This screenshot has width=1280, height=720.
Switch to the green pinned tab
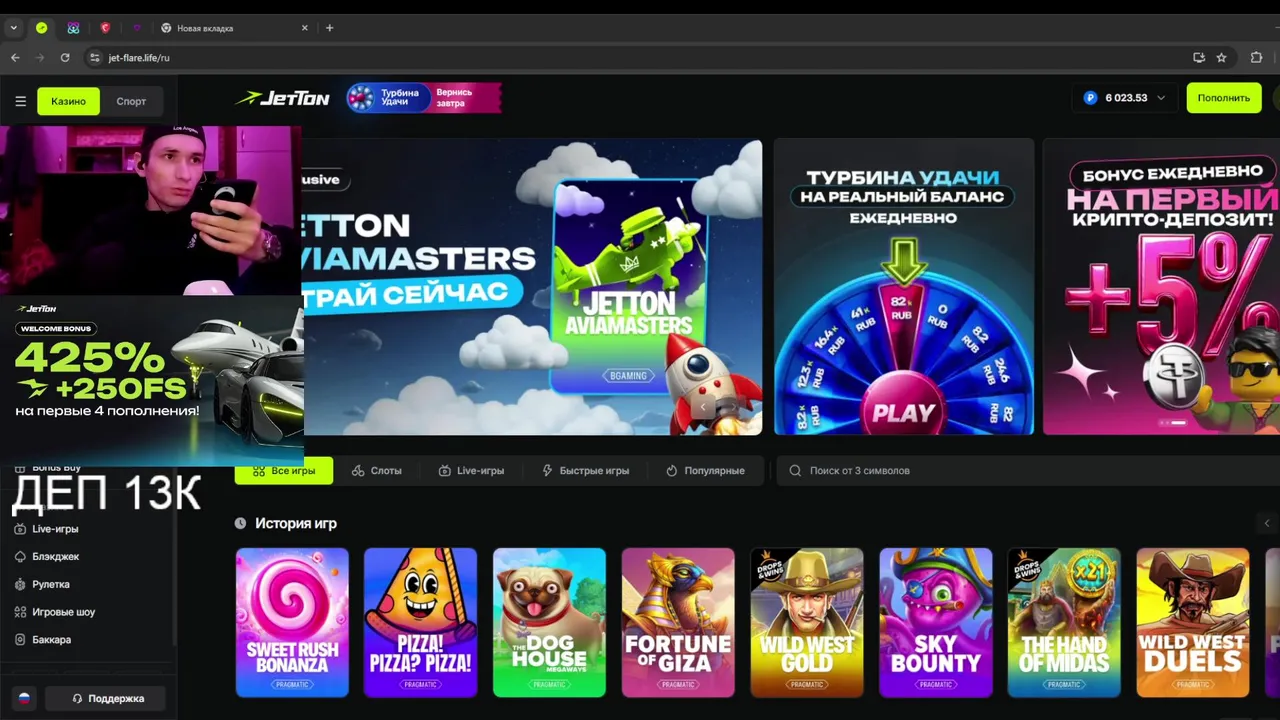pos(41,28)
